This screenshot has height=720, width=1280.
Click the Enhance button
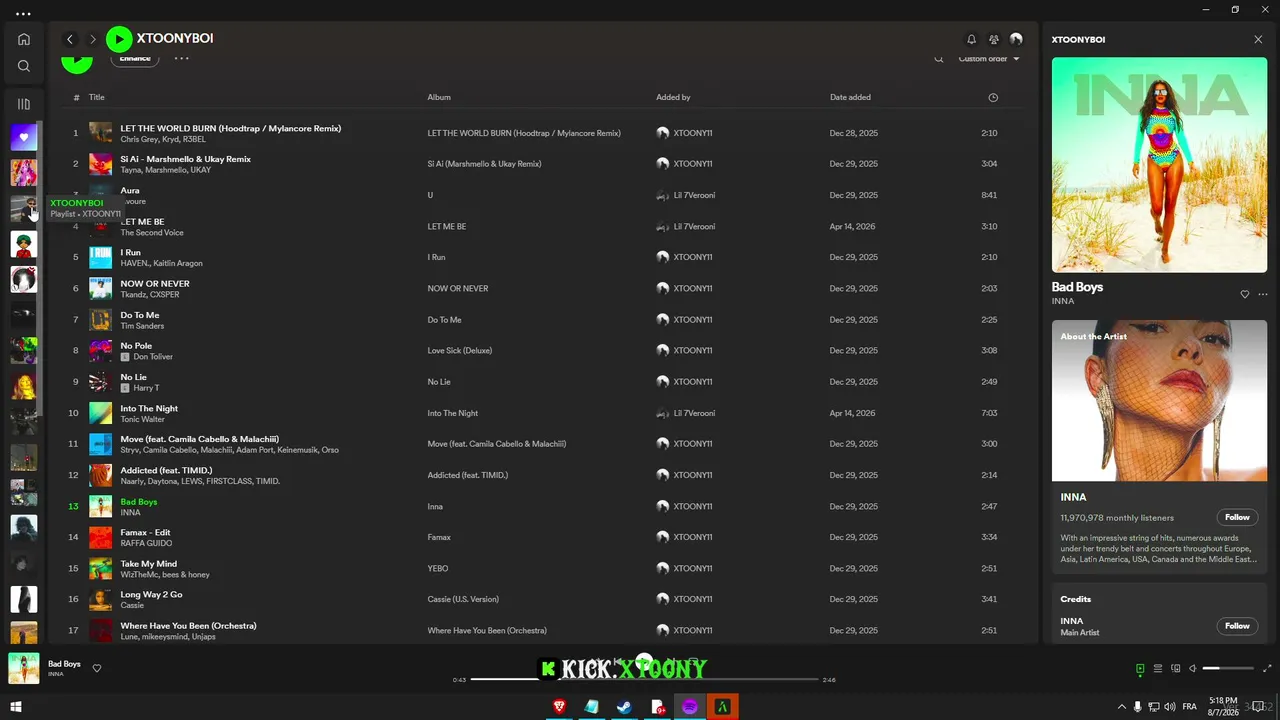pos(135,58)
